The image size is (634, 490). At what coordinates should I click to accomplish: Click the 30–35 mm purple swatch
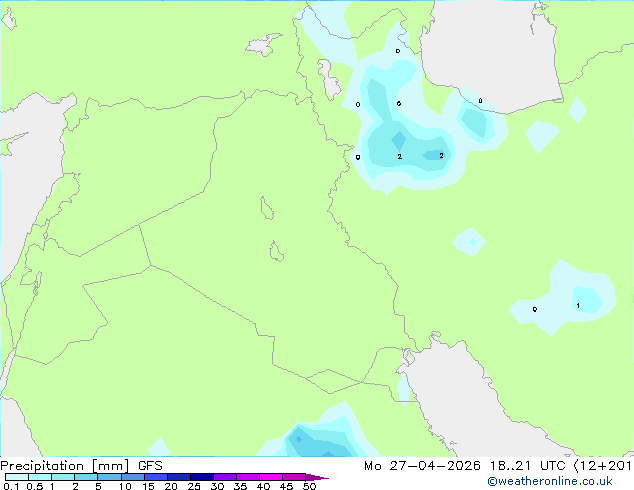(x=224, y=477)
